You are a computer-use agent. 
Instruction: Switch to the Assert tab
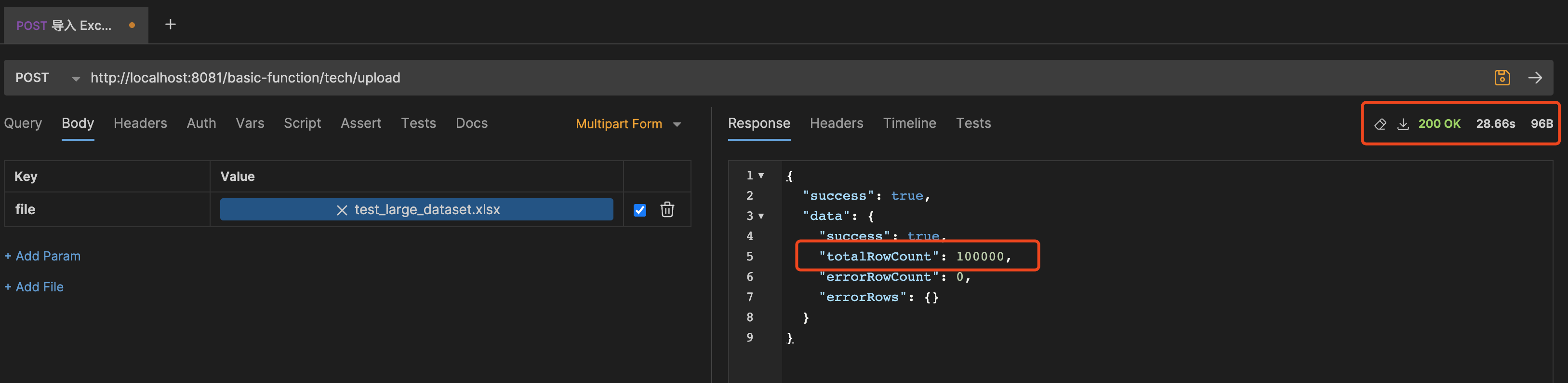point(361,123)
